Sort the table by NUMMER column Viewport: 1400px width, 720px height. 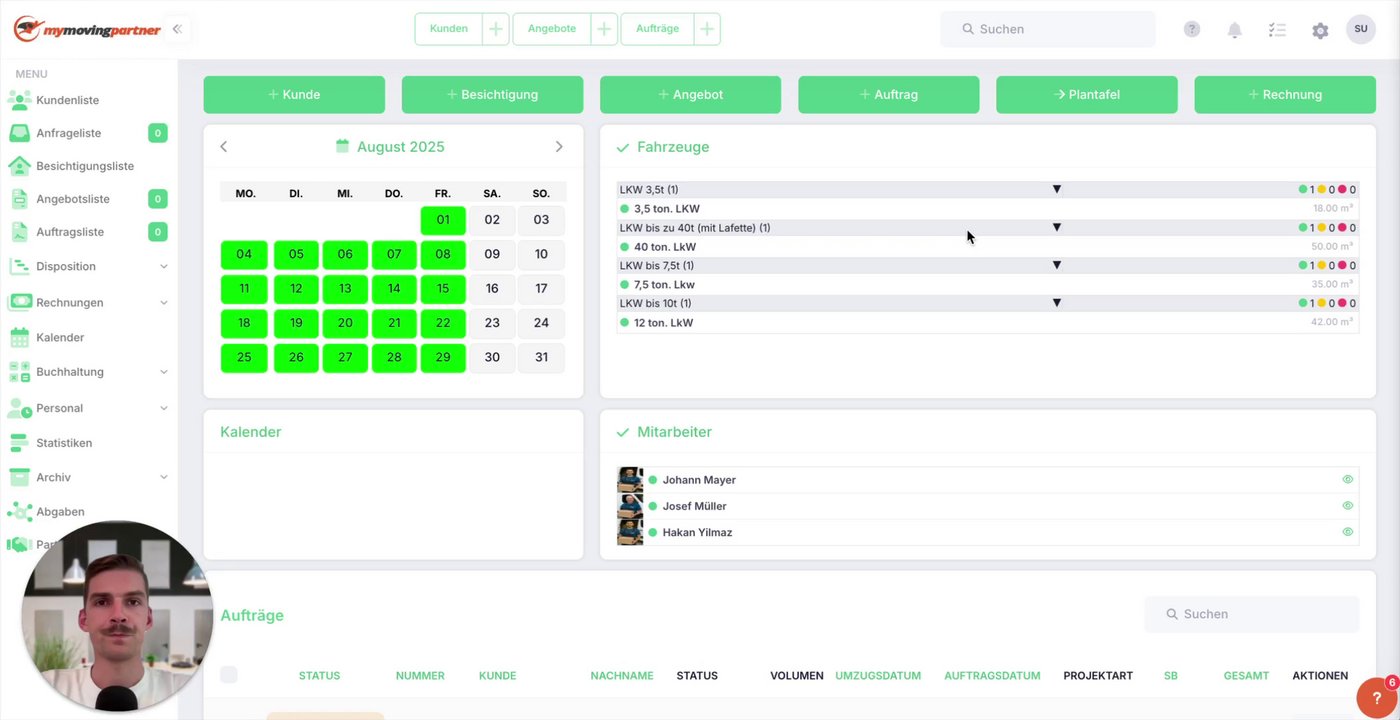tap(420, 676)
